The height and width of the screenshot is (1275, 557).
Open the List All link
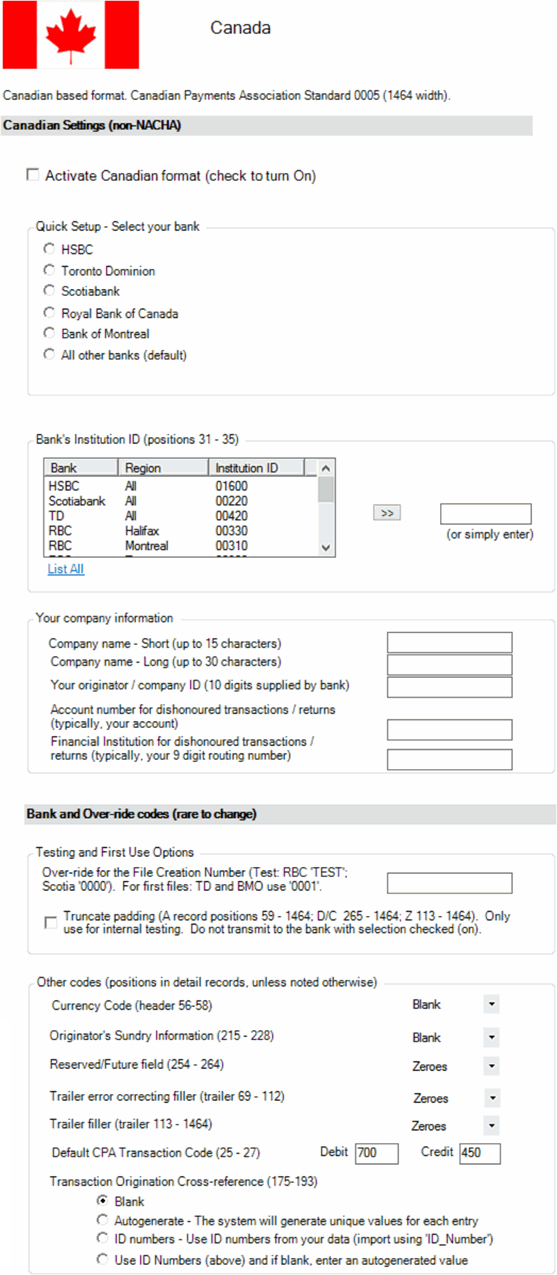pyautogui.click(x=66, y=568)
